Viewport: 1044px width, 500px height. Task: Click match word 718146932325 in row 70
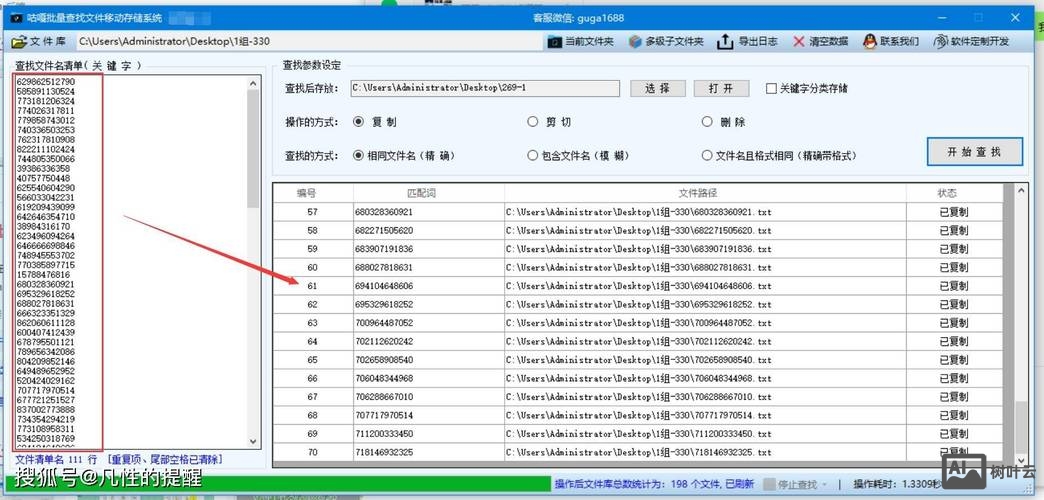tap(384, 452)
